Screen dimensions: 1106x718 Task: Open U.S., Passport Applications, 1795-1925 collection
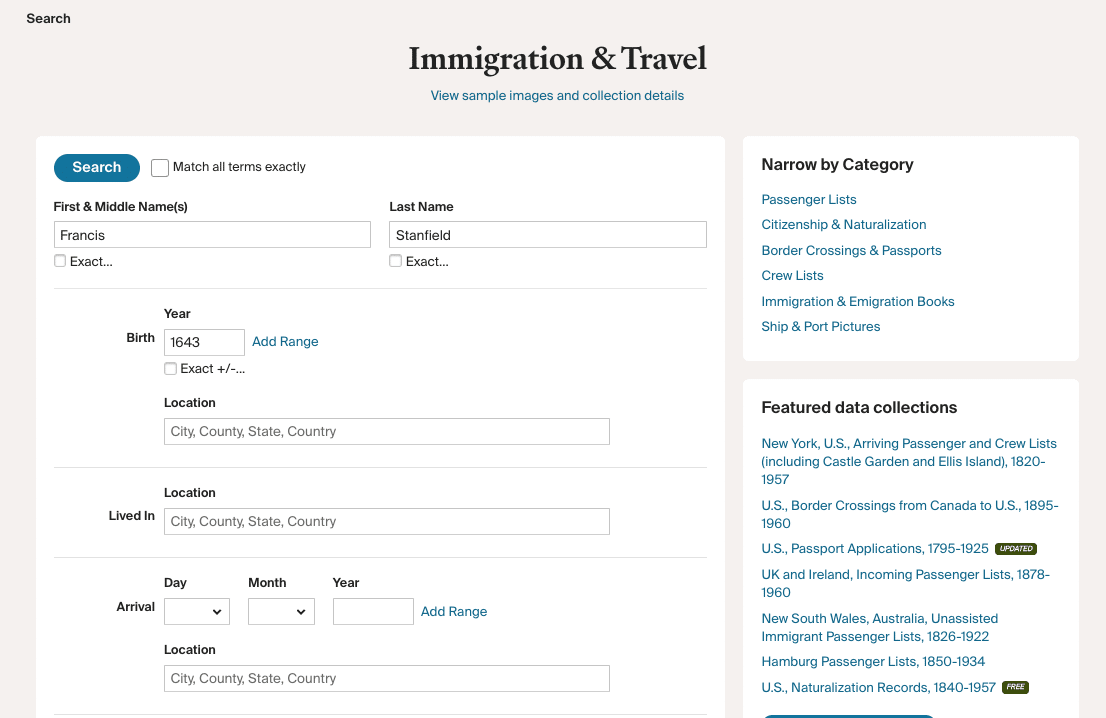tap(875, 549)
